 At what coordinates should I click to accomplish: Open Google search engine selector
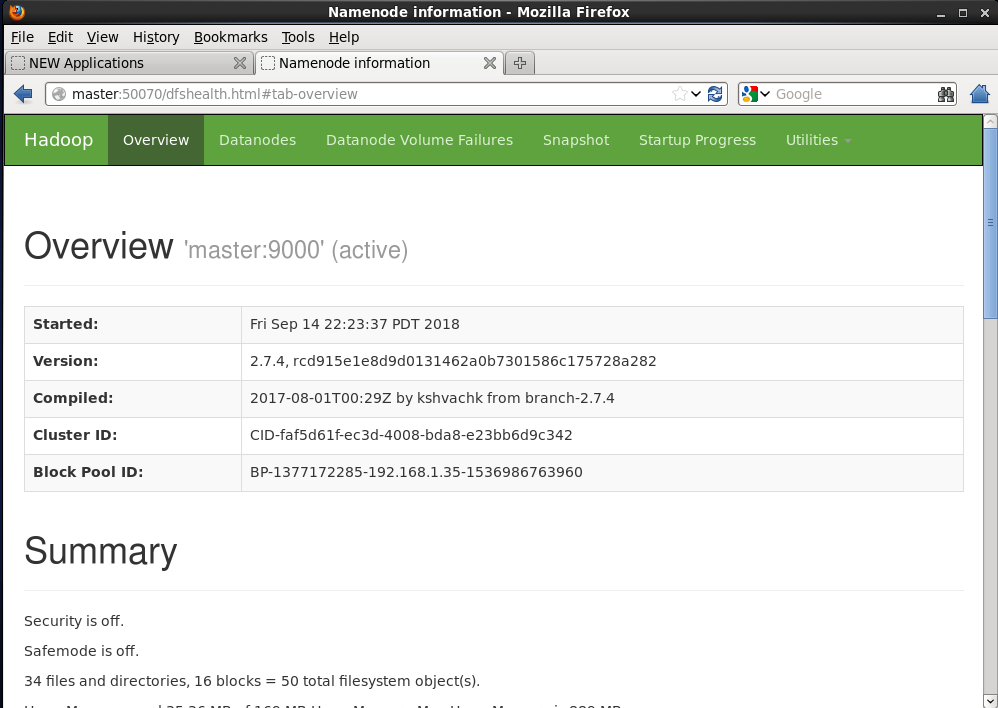pos(756,94)
